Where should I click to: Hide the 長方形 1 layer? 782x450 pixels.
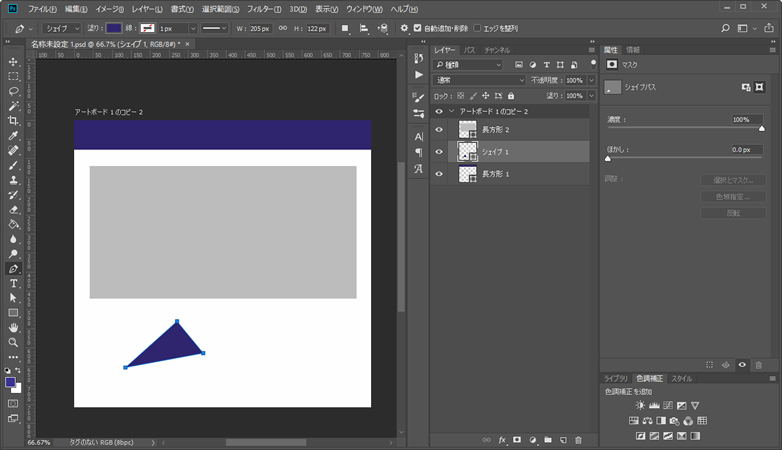click(439, 174)
